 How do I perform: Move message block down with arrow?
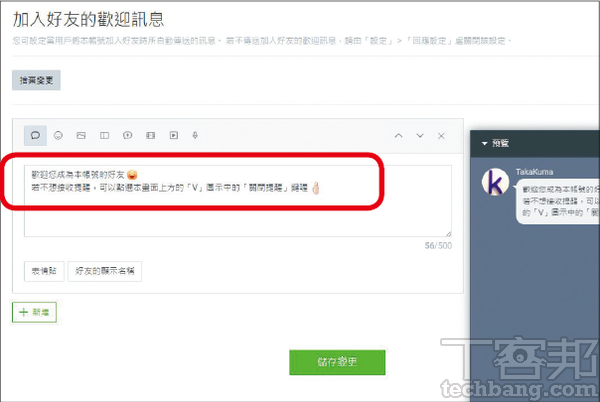click(420, 136)
